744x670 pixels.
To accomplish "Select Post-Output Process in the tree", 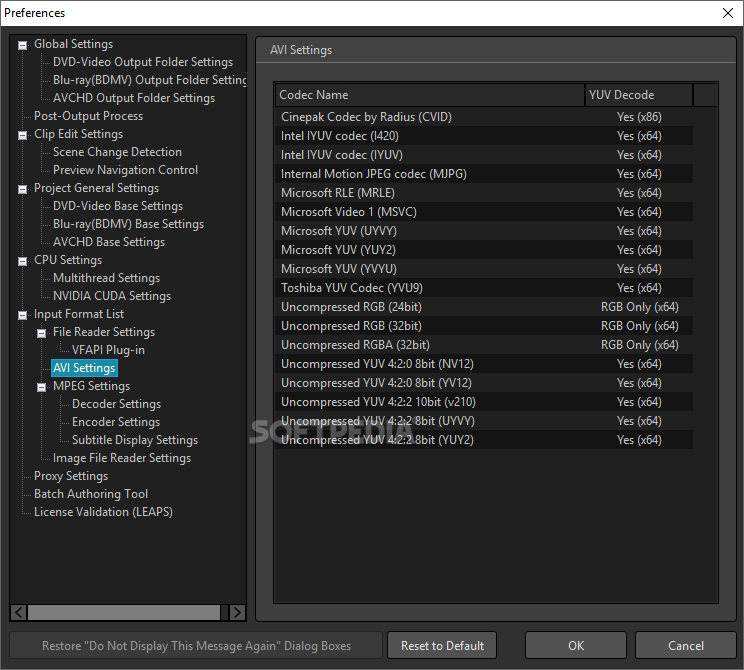I will click(x=88, y=116).
